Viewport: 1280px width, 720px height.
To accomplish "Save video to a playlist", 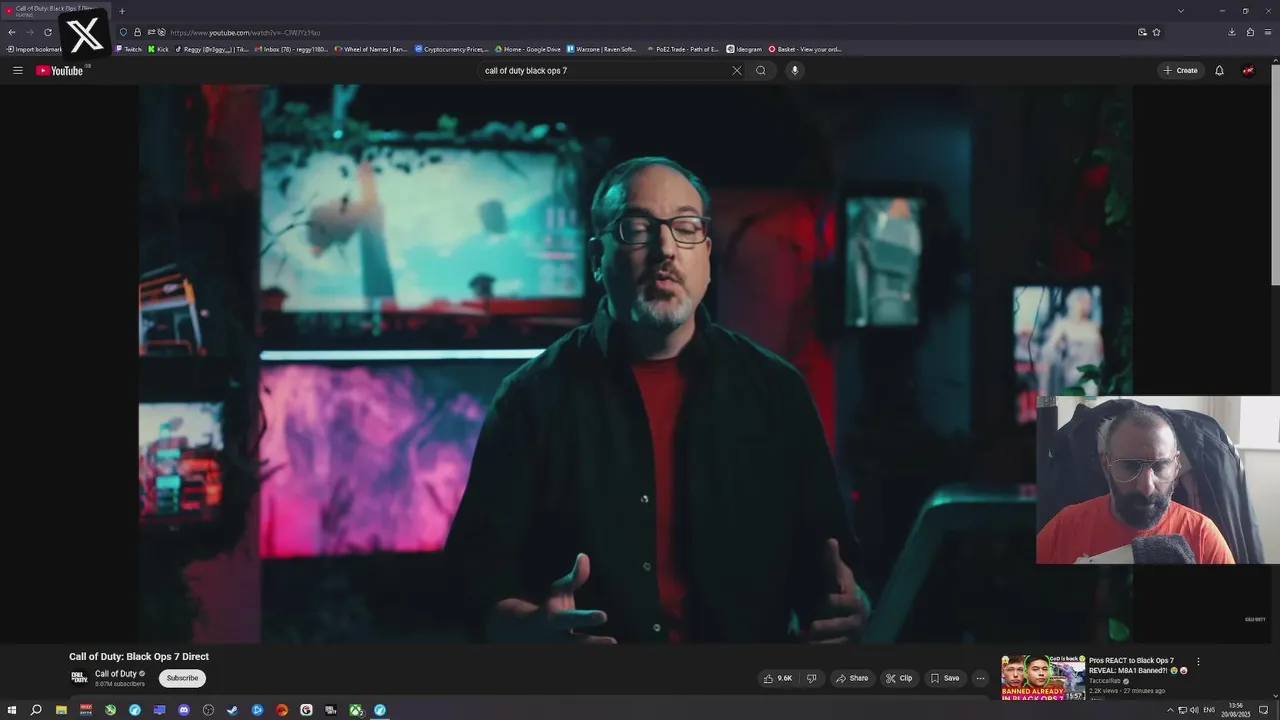I will click(x=945, y=678).
